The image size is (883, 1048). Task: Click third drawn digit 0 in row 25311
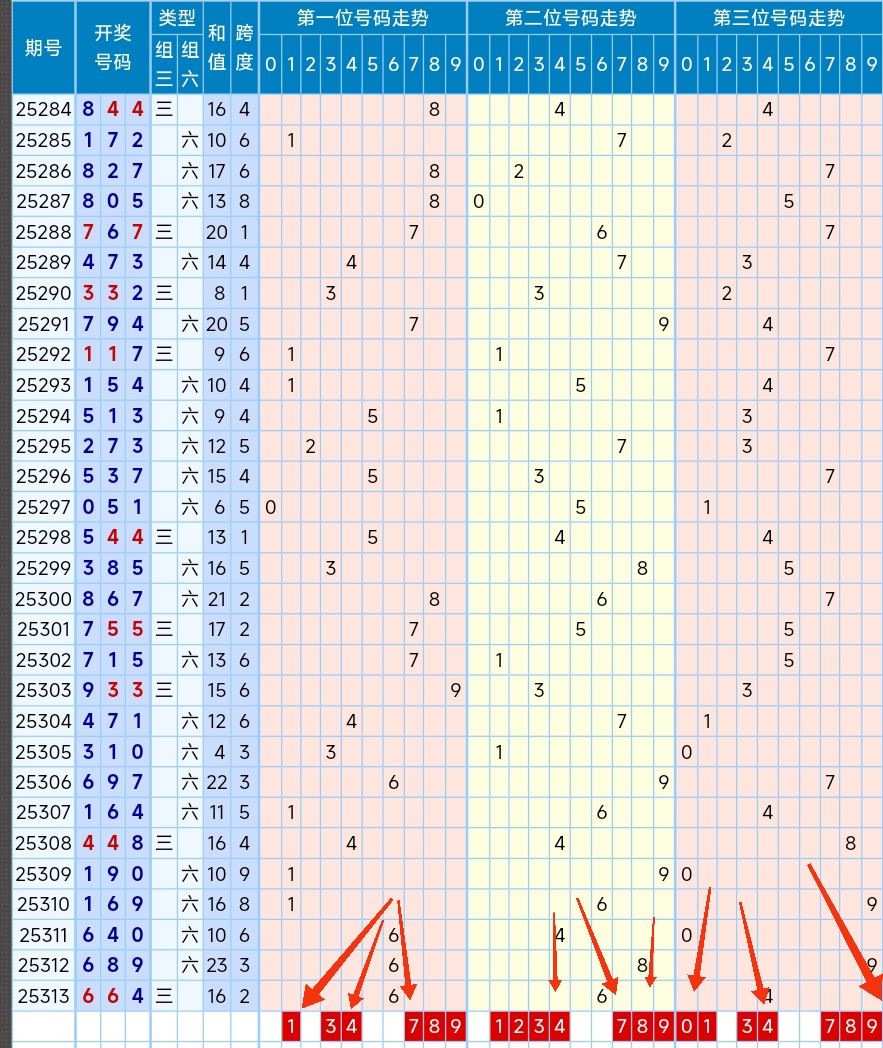(137, 934)
